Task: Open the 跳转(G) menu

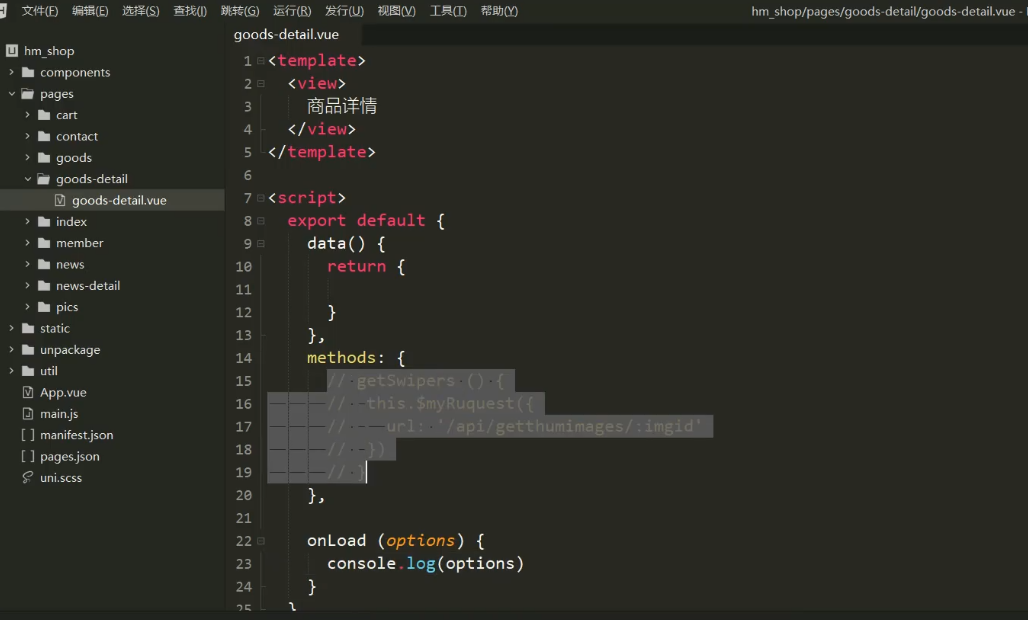Action: pos(240,11)
